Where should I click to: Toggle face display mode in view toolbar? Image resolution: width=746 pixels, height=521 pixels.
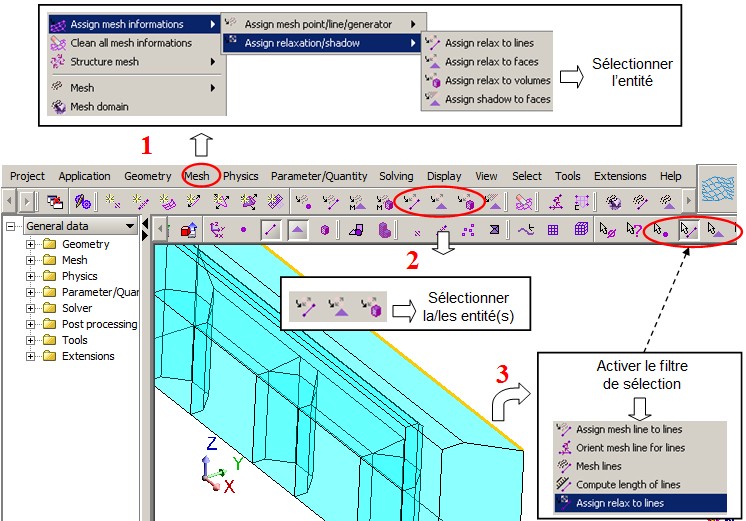click(298, 230)
